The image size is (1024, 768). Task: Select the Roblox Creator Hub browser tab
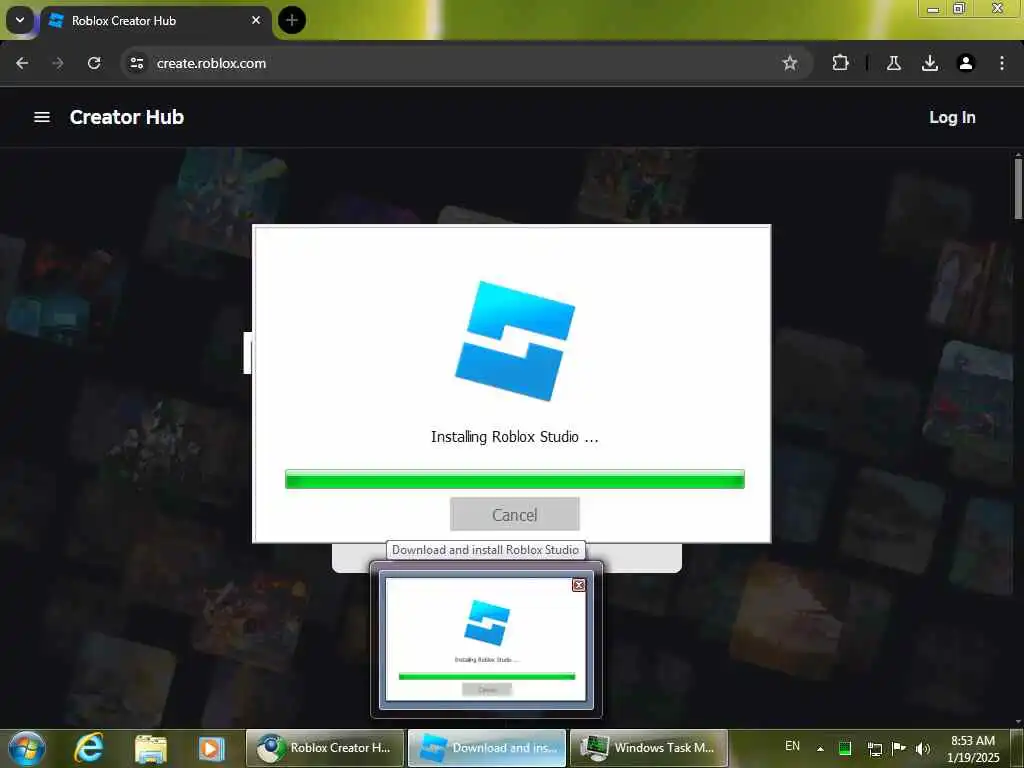coord(155,21)
